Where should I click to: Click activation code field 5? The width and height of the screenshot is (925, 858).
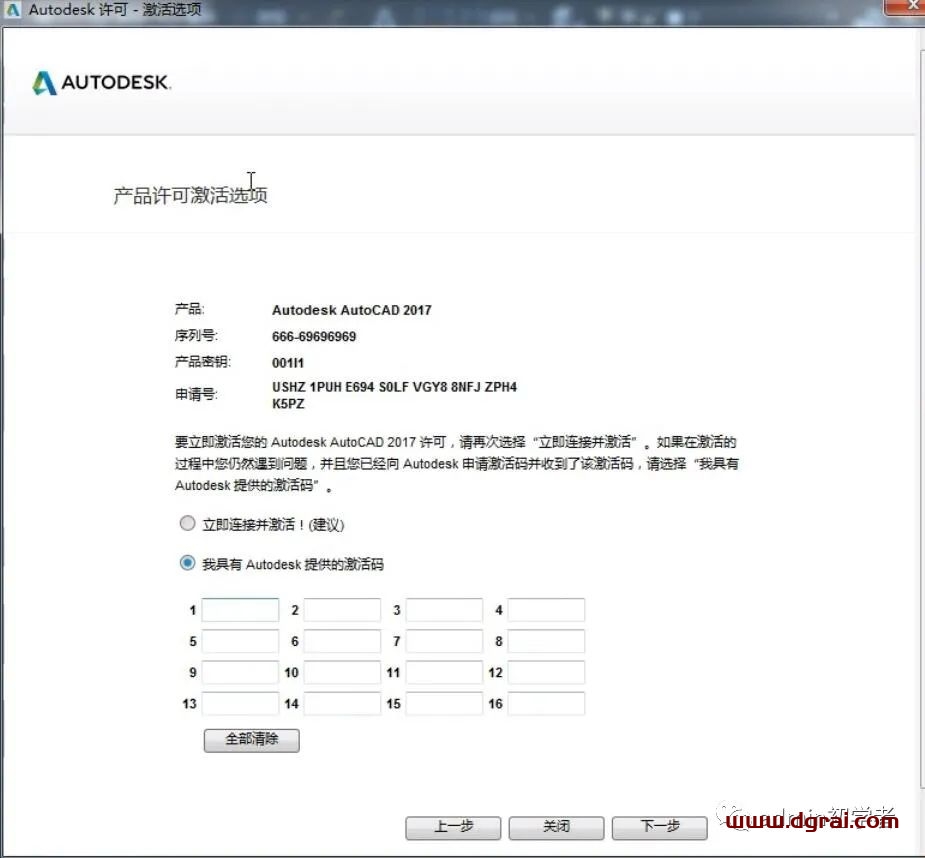click(240, 641)
